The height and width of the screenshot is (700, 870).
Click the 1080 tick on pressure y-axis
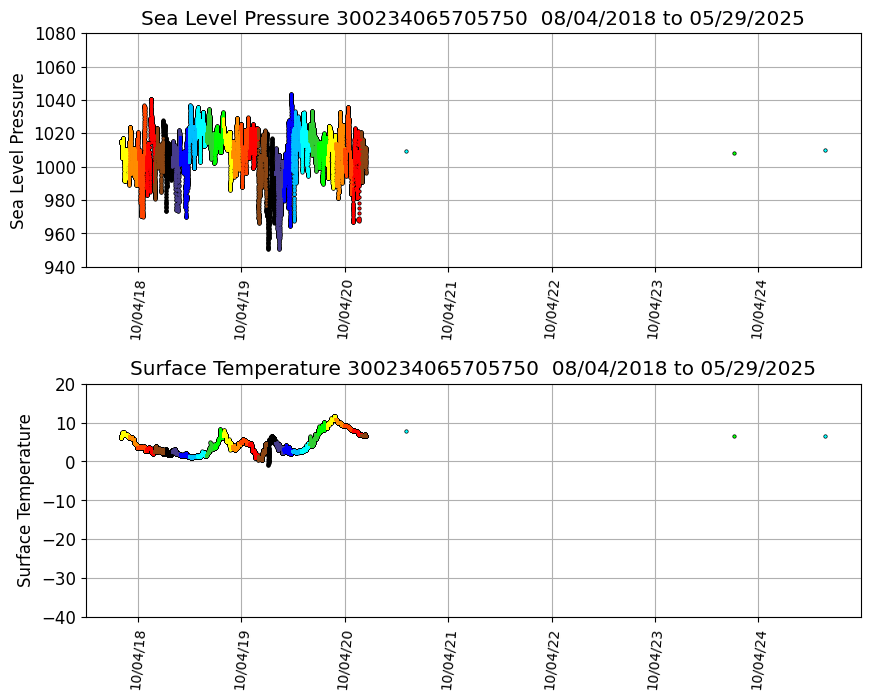pyautogui.click(x=58, y=34)
